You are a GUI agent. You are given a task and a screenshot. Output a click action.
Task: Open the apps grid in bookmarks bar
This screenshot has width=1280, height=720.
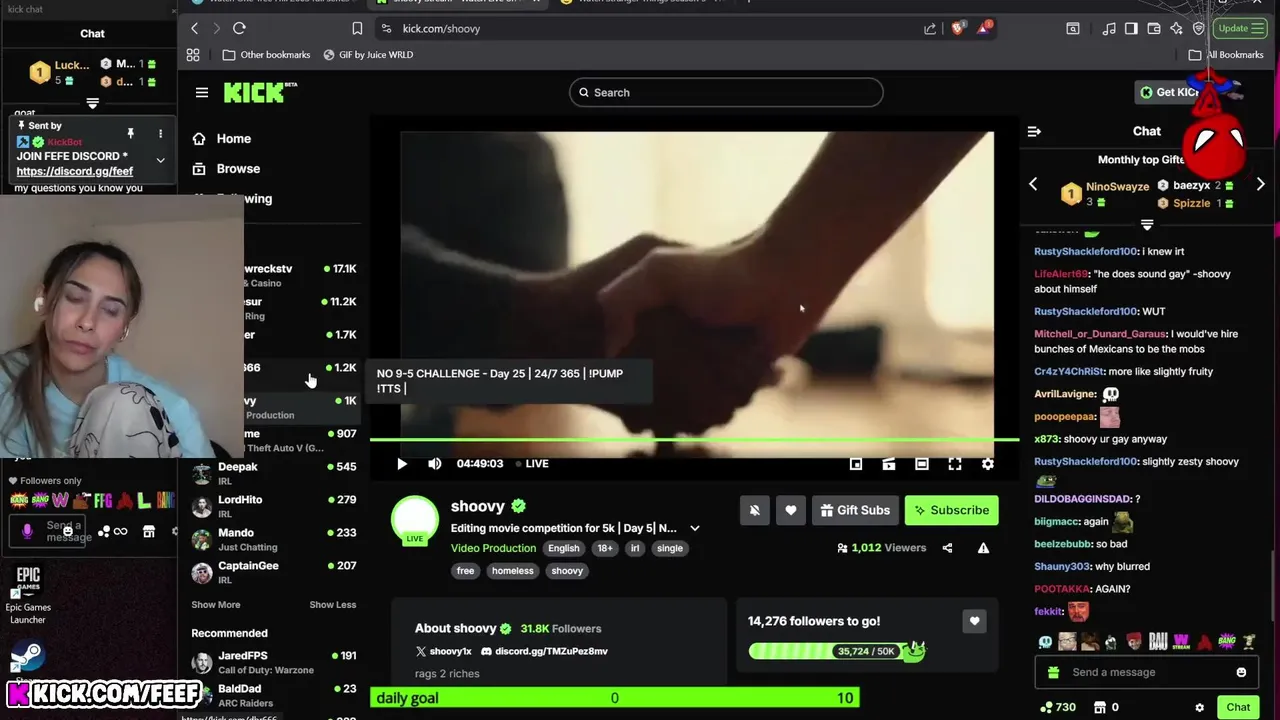pyautogui.click(x=193, y=55)
